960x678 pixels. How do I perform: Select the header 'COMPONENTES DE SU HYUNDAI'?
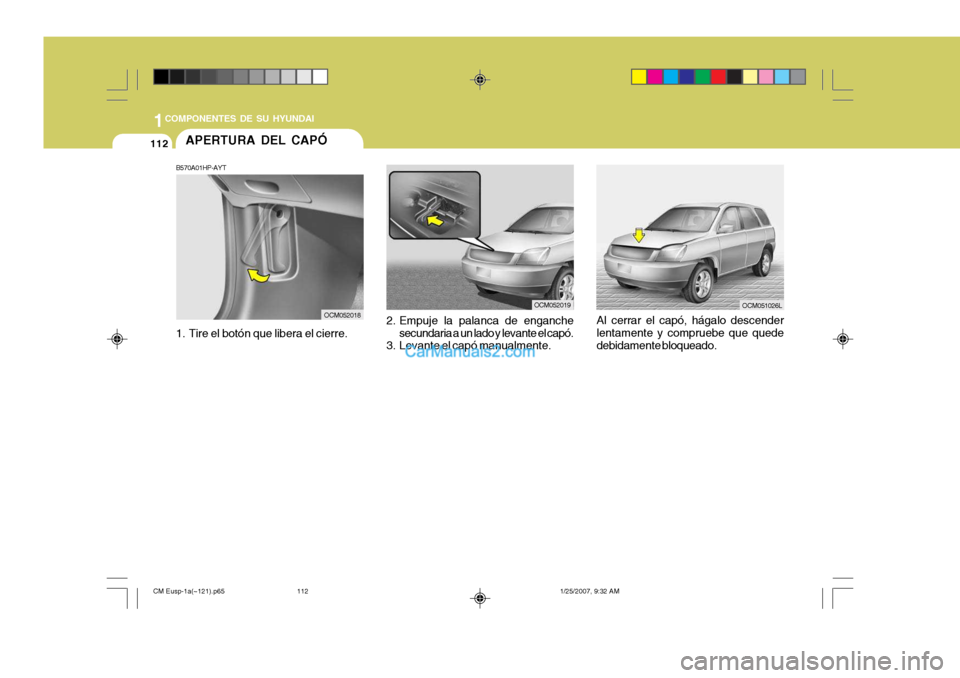(x=239, y=118)
